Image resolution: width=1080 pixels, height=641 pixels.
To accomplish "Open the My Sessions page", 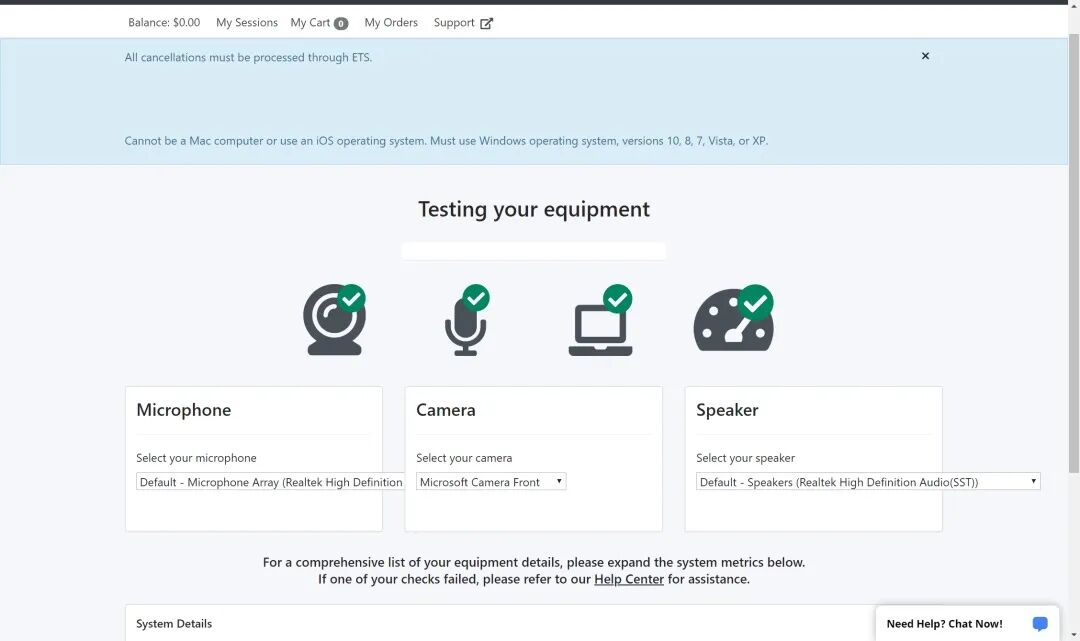I will 247,23.
